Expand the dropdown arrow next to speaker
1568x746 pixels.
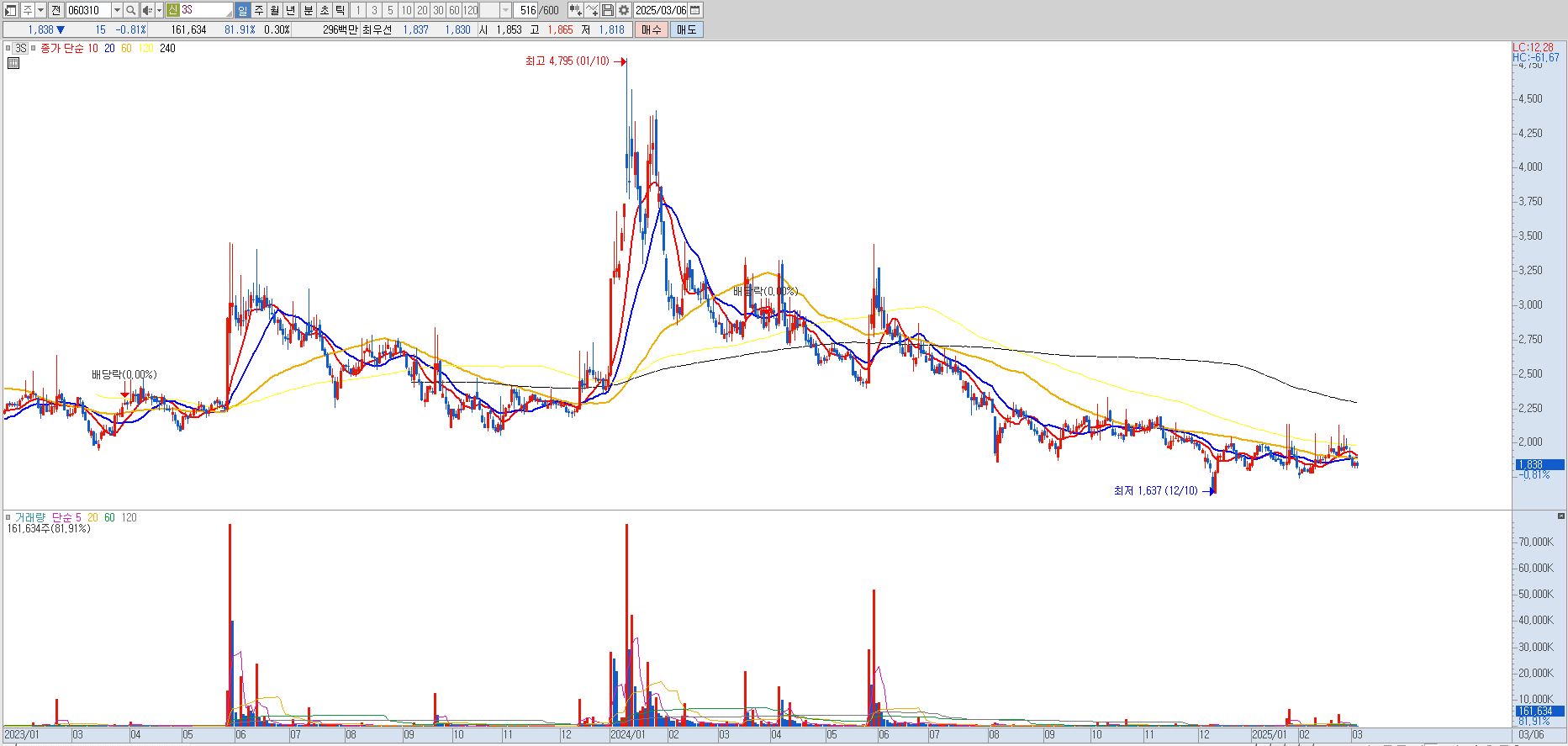[160, 10]
